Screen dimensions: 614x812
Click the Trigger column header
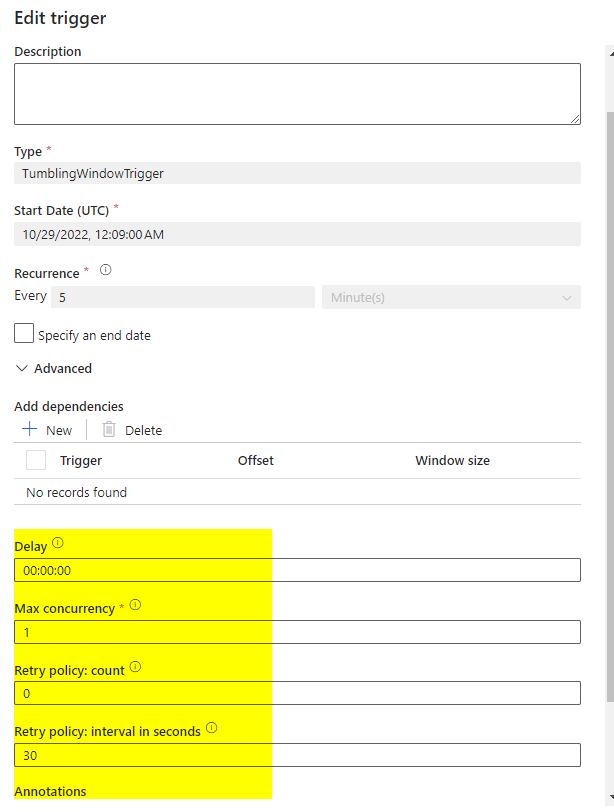81,460
